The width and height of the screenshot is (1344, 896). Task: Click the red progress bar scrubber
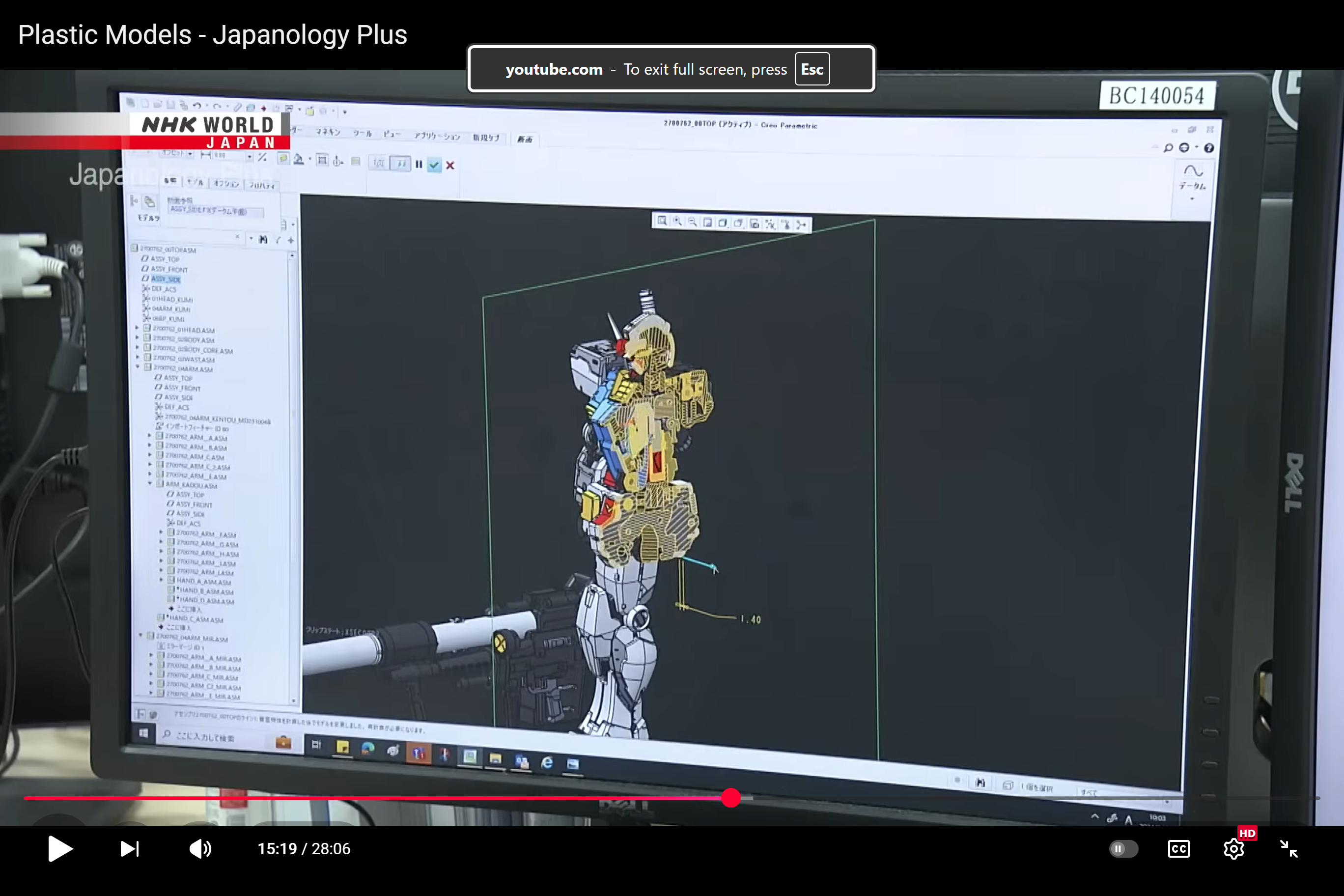[730, 798]
